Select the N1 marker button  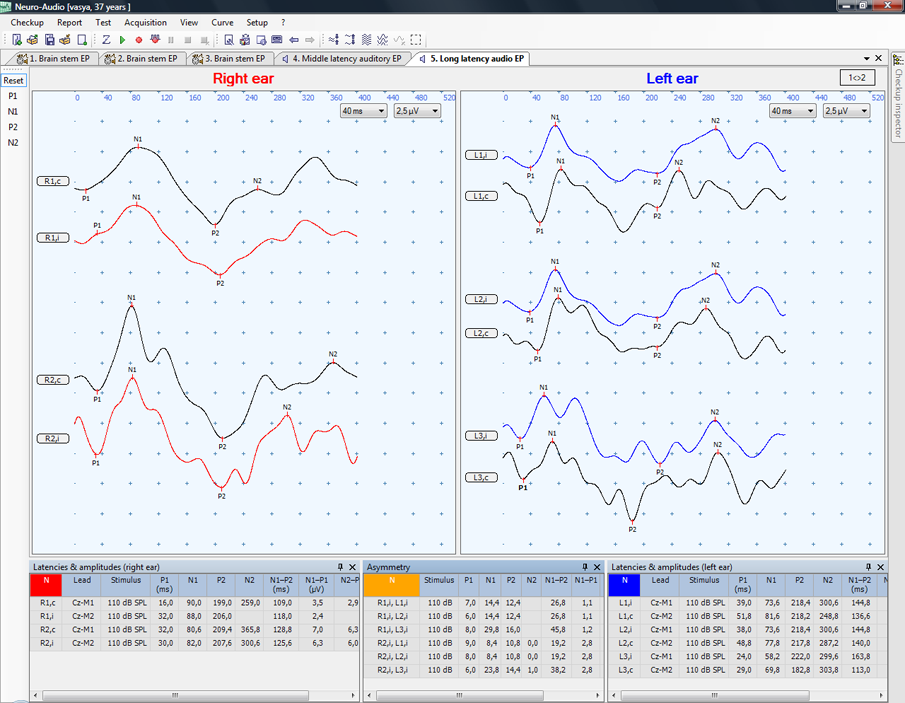click(13, 111)
